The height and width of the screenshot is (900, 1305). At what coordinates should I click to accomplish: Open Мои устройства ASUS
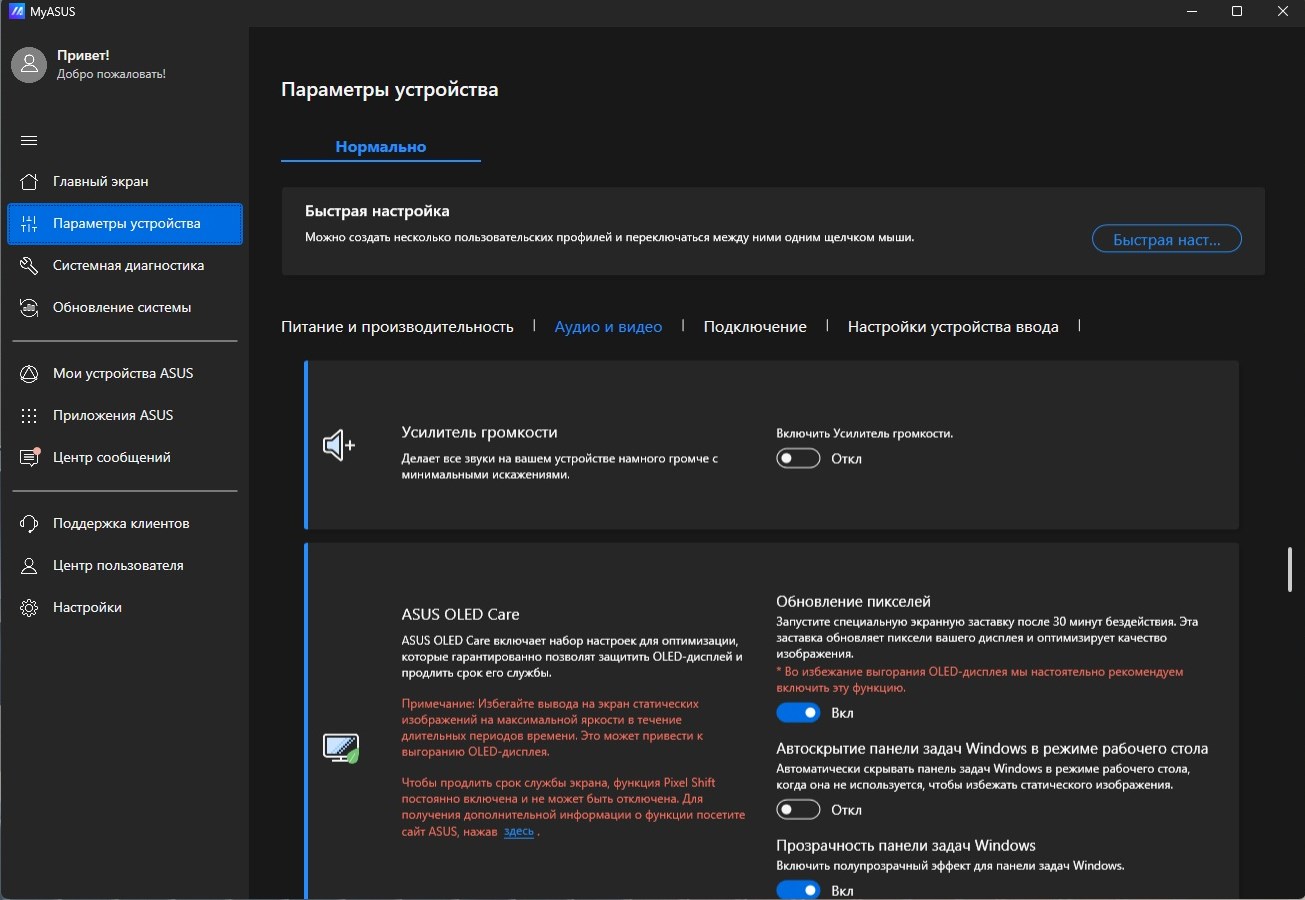coord(125,373)
